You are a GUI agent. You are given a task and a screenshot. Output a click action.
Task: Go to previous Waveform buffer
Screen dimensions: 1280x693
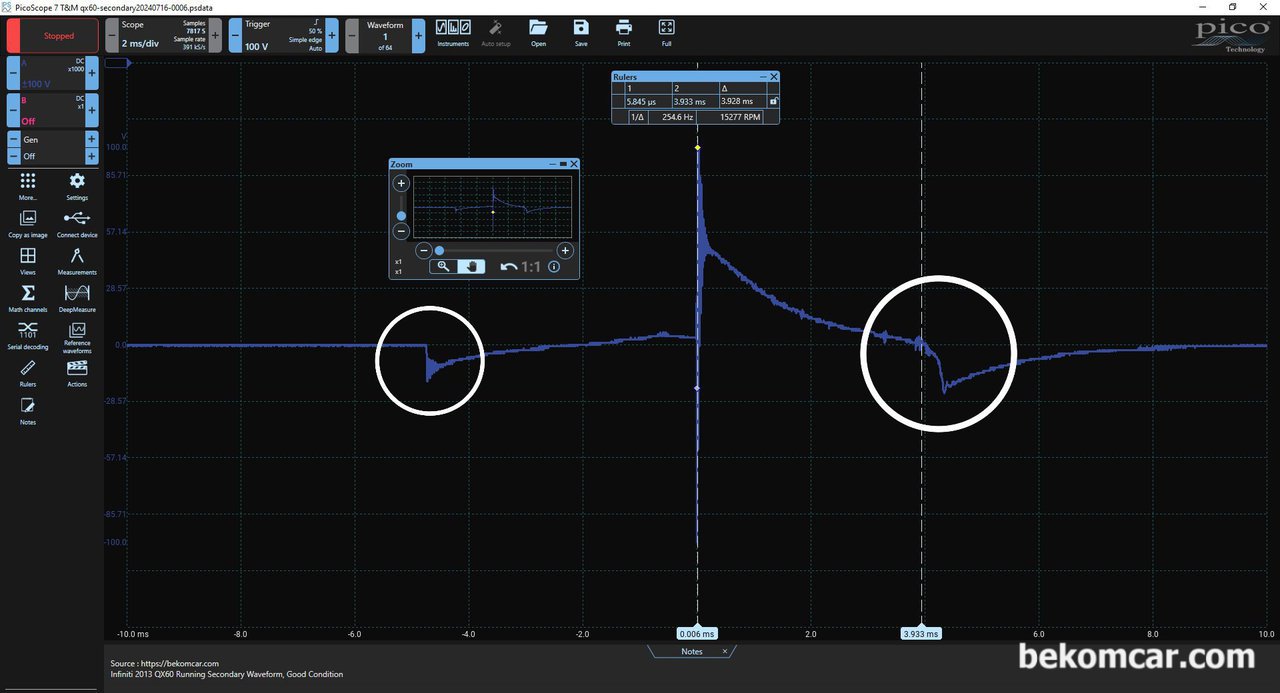[352, 35]
